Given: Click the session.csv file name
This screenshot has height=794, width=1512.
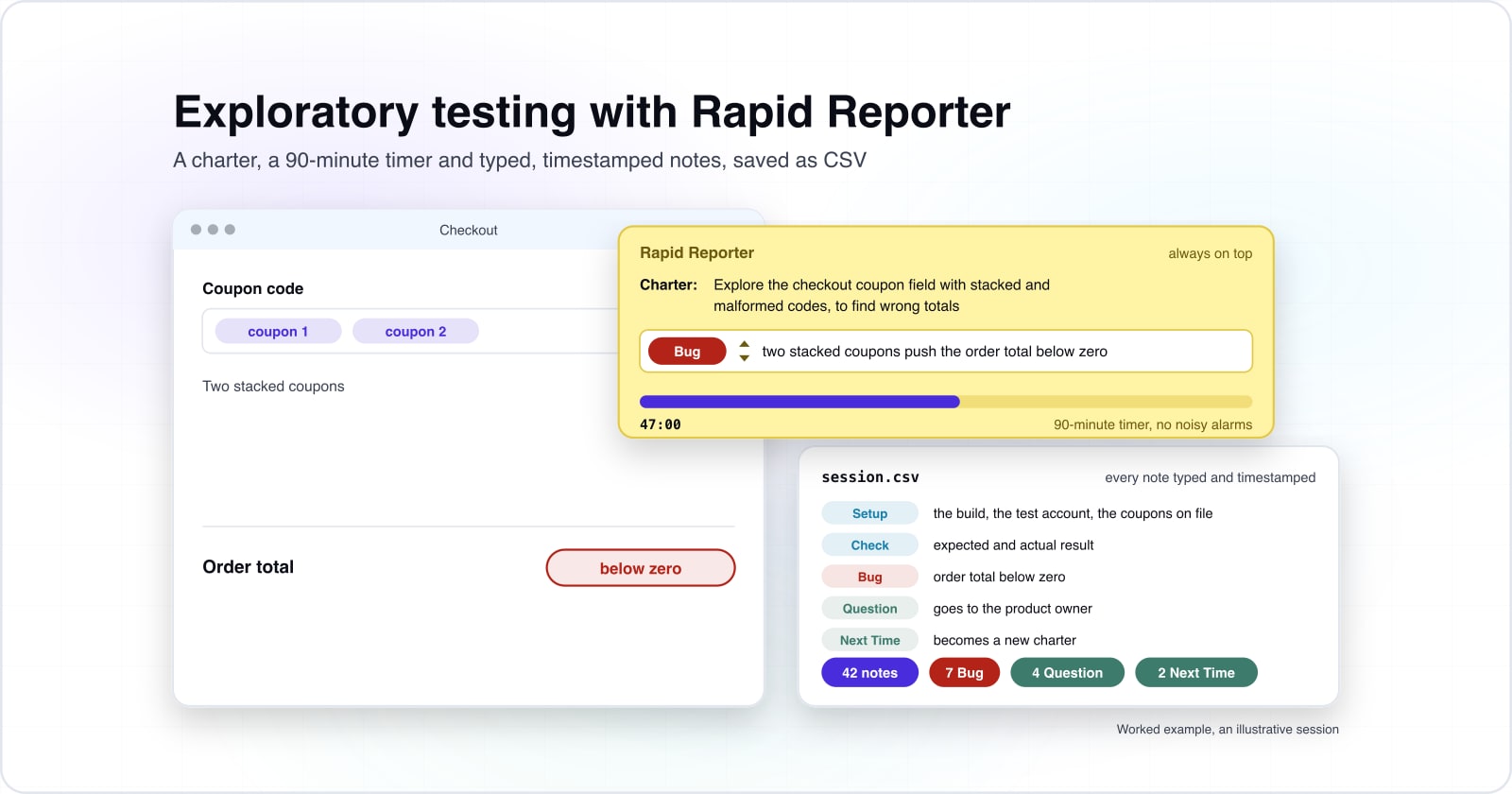Looking at the screenshot, I should click(x=870, y=477).
